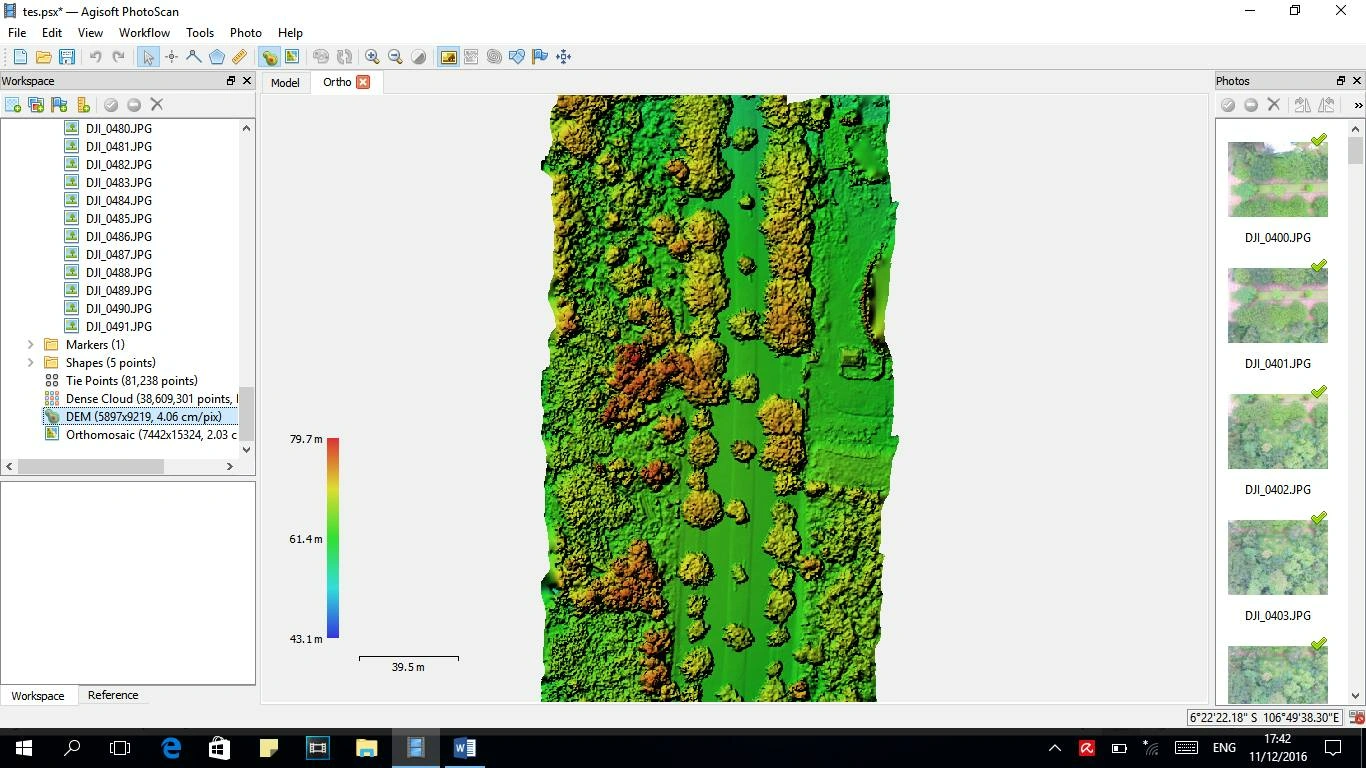Switch to the Reference pane tab
The image size is (1366, 768).
[x=113, y=695]
